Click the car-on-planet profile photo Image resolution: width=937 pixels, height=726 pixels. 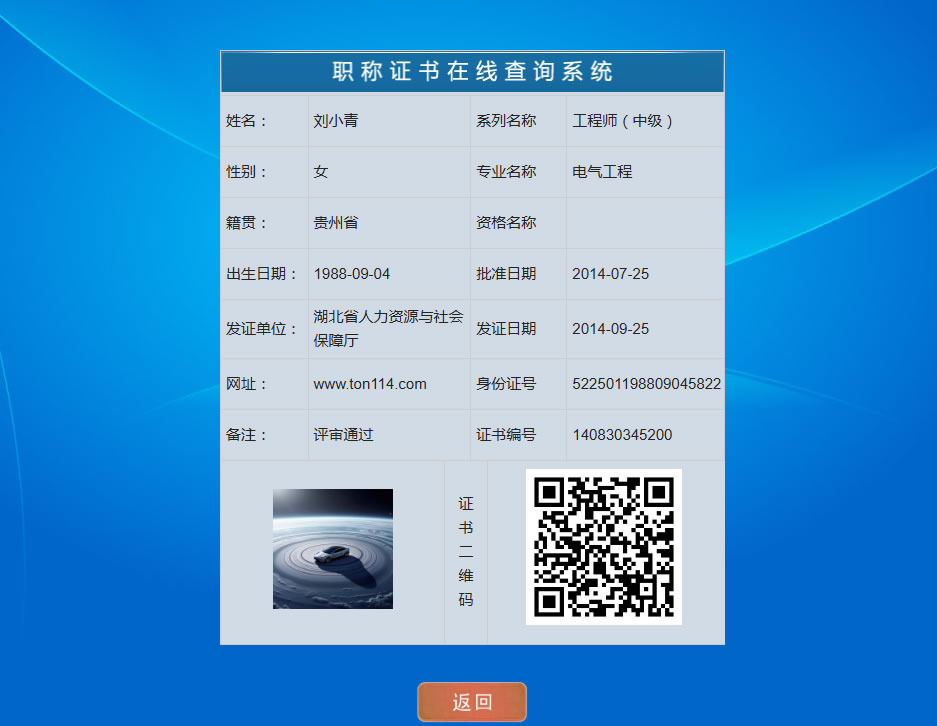coord(333,549)
